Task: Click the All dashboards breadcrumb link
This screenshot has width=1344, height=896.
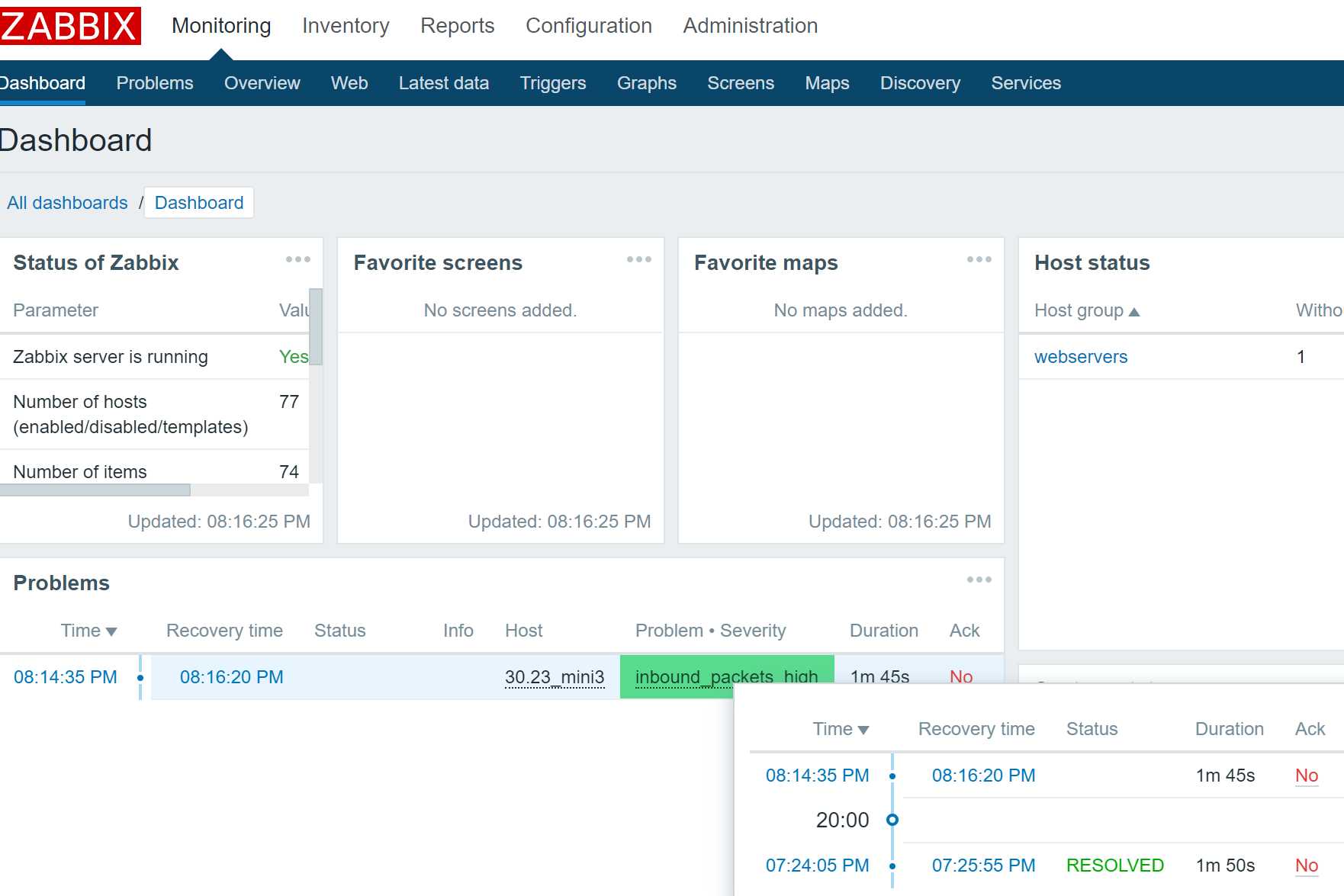Action: pos(67,203)
